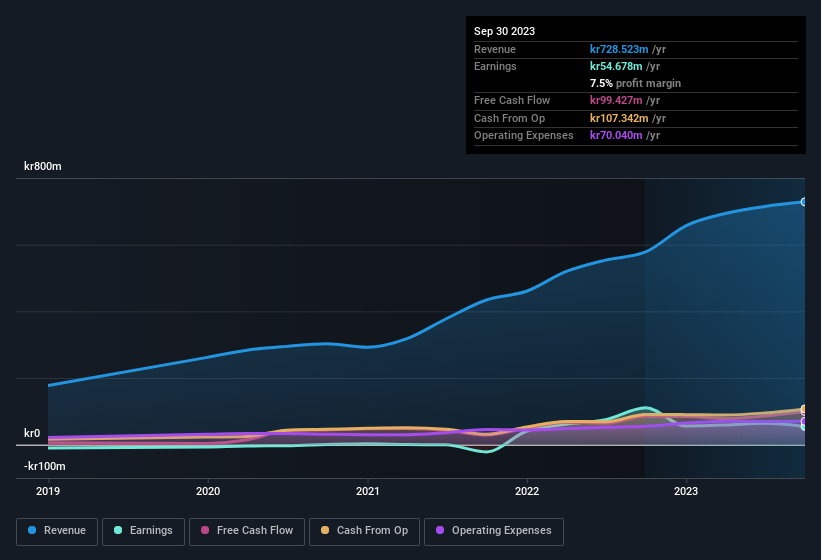This screenshot has height=560, width=821.
Task: Click the kr728.523m revenue value
Action: click(x=619, y=49)
